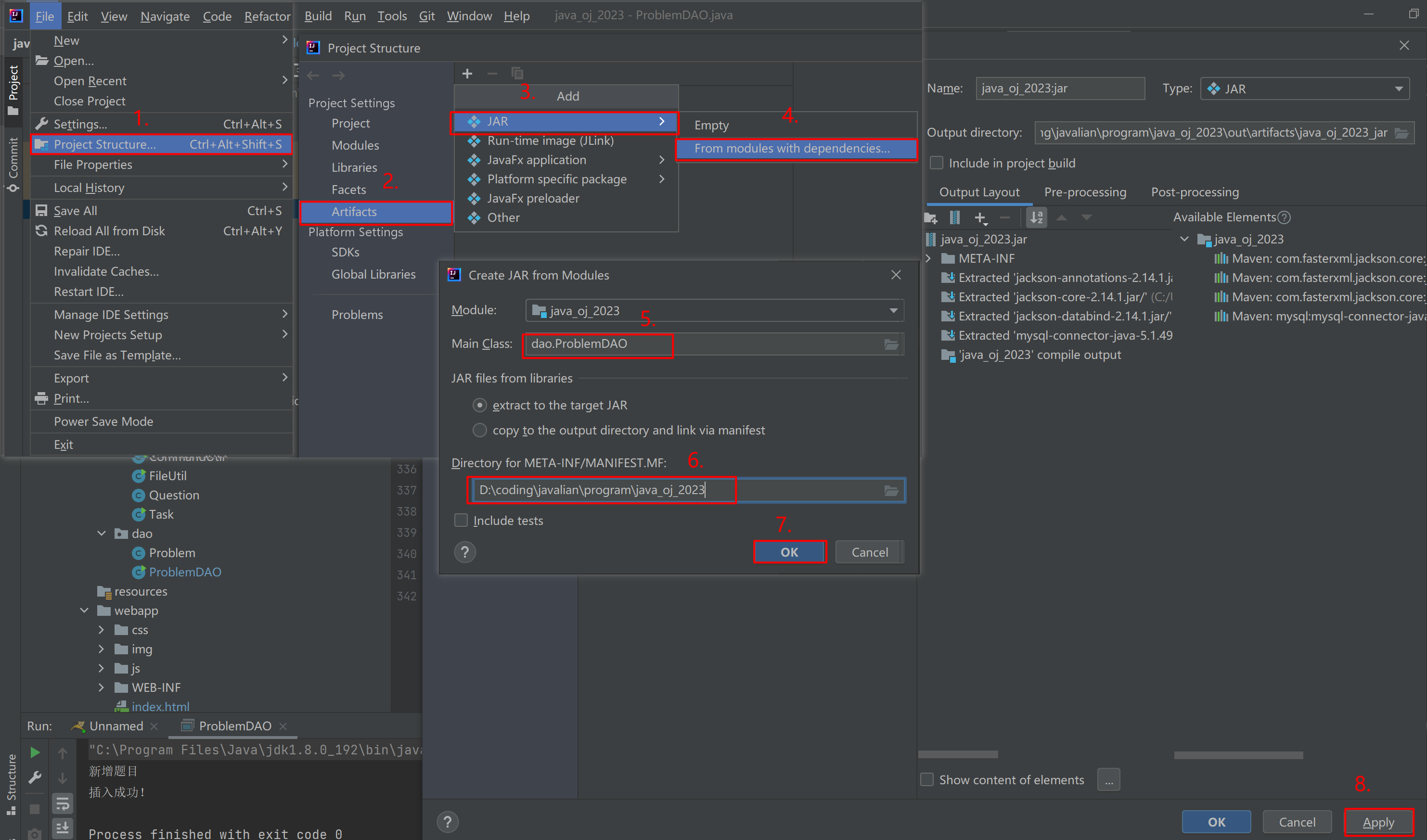Expand the JAR submenu arrow
Viewport: 1427px width, 840px height.
[x=660, y=120]
